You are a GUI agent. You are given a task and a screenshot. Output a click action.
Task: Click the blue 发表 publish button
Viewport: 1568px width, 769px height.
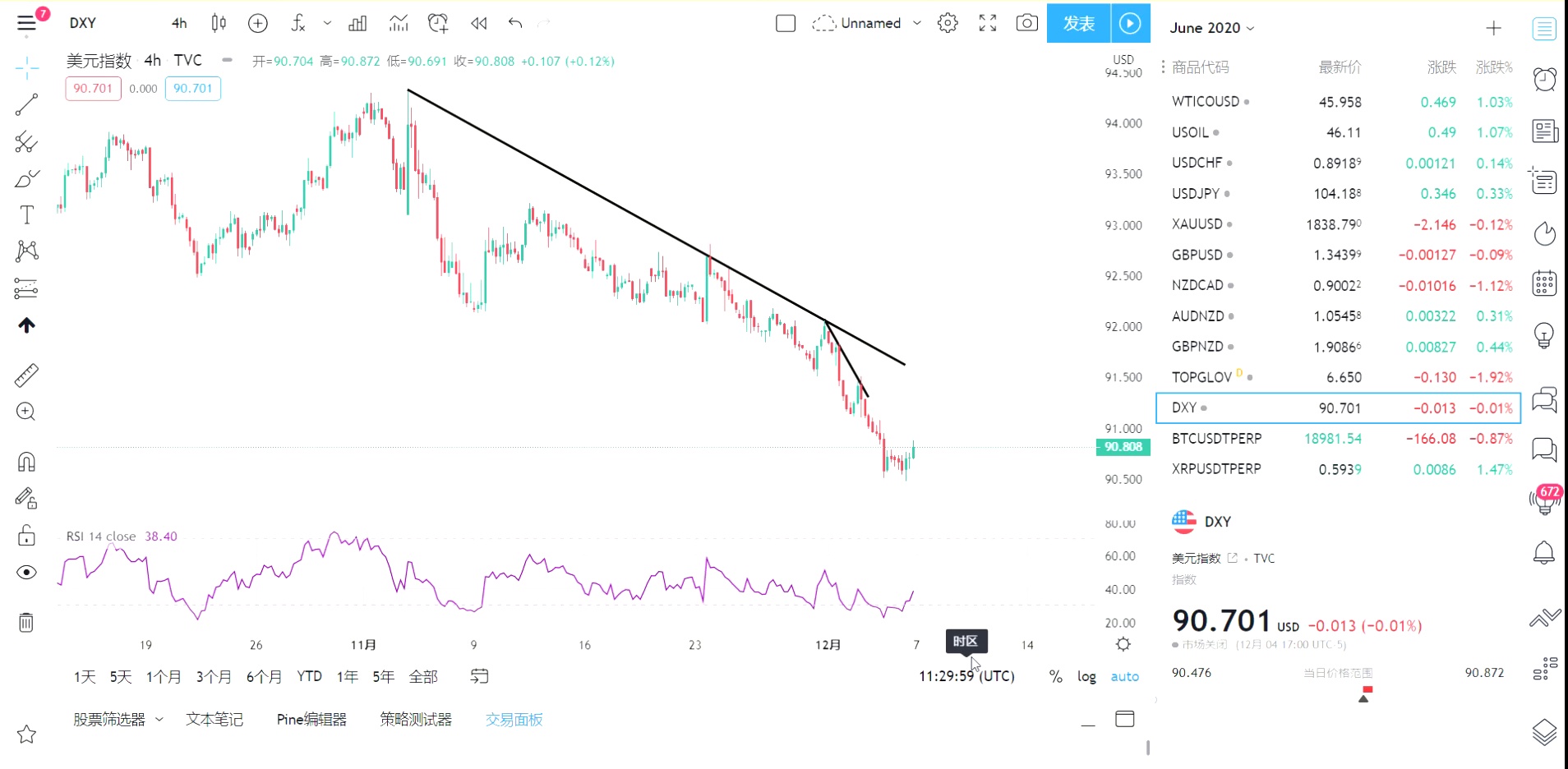click(x=1078, y=23)
